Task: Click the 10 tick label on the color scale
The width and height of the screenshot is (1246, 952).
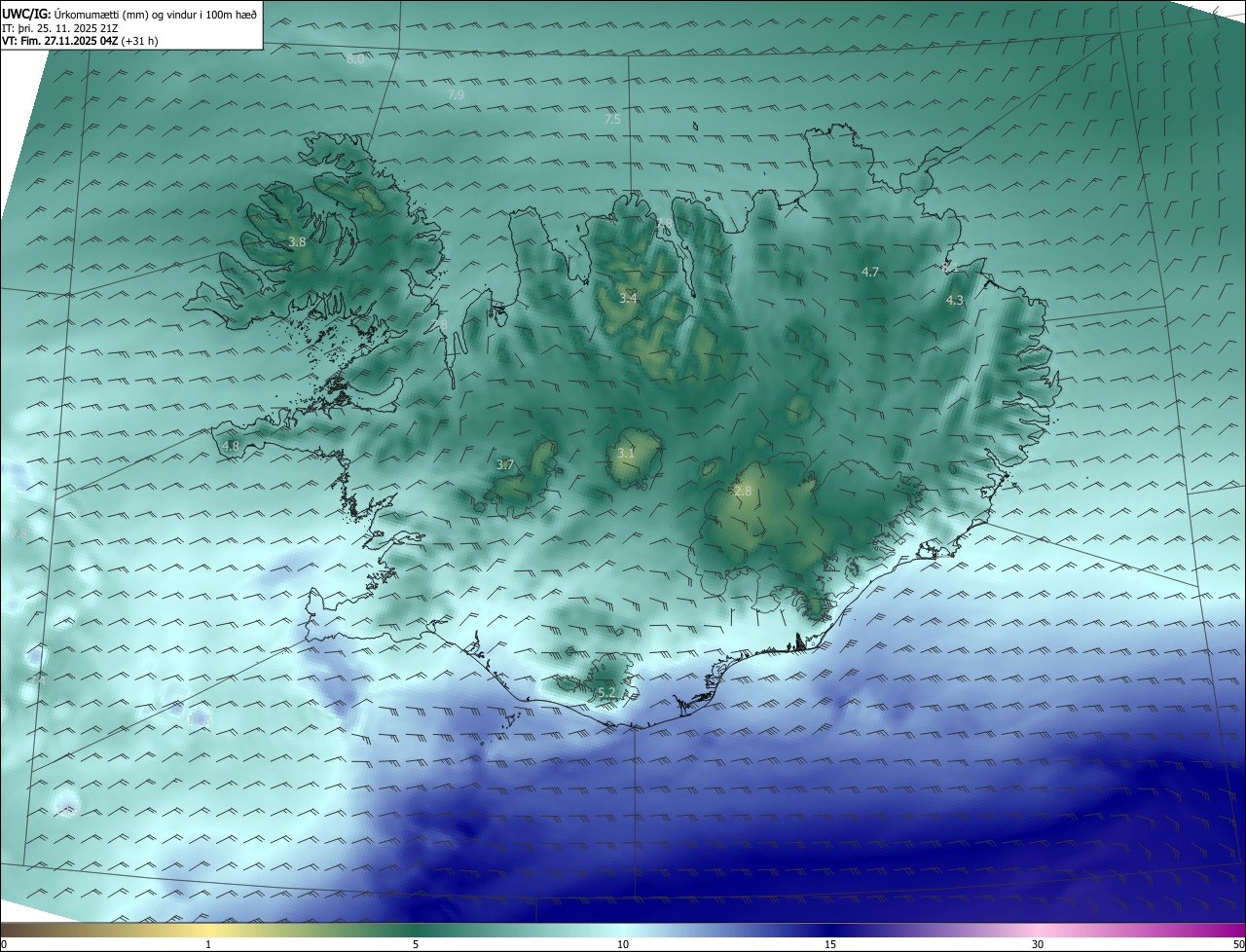Action: [x=623, y=944]
